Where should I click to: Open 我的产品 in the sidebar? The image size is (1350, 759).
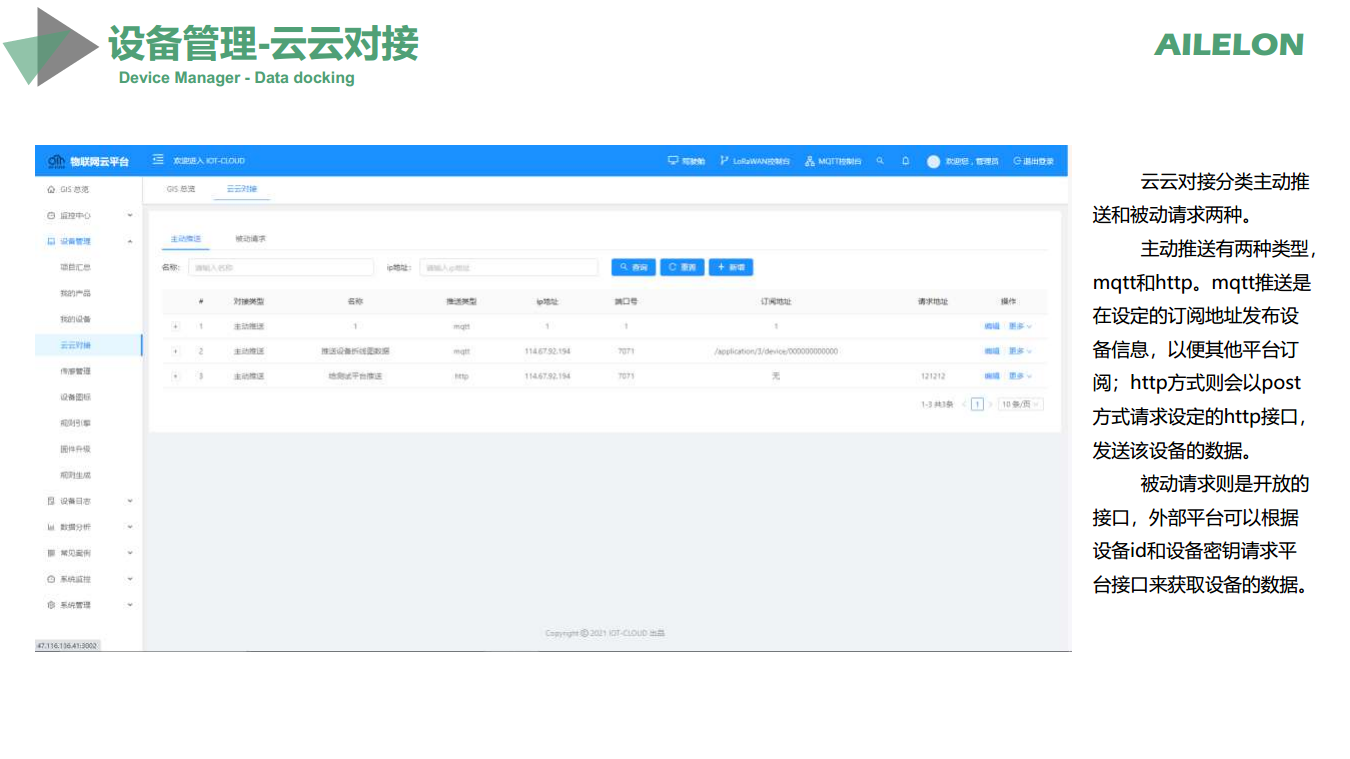click(x=75, y=293)
